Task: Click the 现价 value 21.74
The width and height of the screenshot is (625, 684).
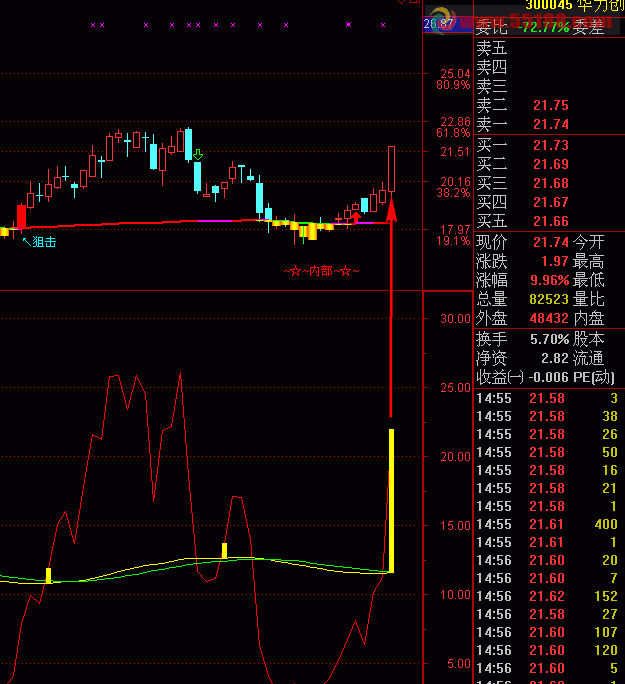Action: [x=551, y=242]
